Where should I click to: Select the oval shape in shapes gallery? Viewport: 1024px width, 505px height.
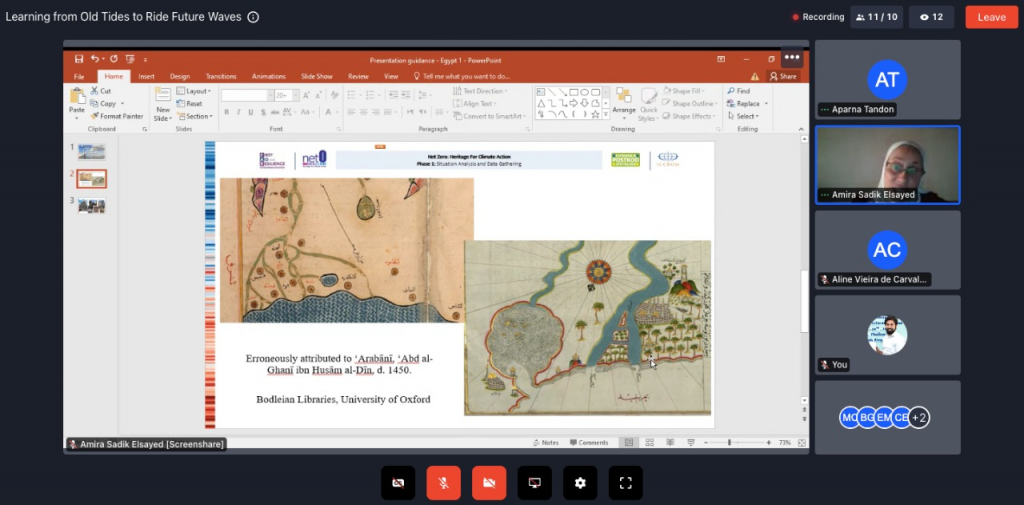(584, 92)
